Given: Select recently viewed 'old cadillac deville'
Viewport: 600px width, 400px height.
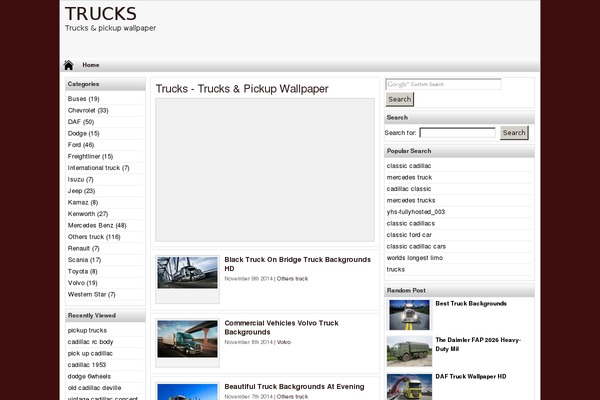Looking at the screenshot, I should tap(94, 388).
